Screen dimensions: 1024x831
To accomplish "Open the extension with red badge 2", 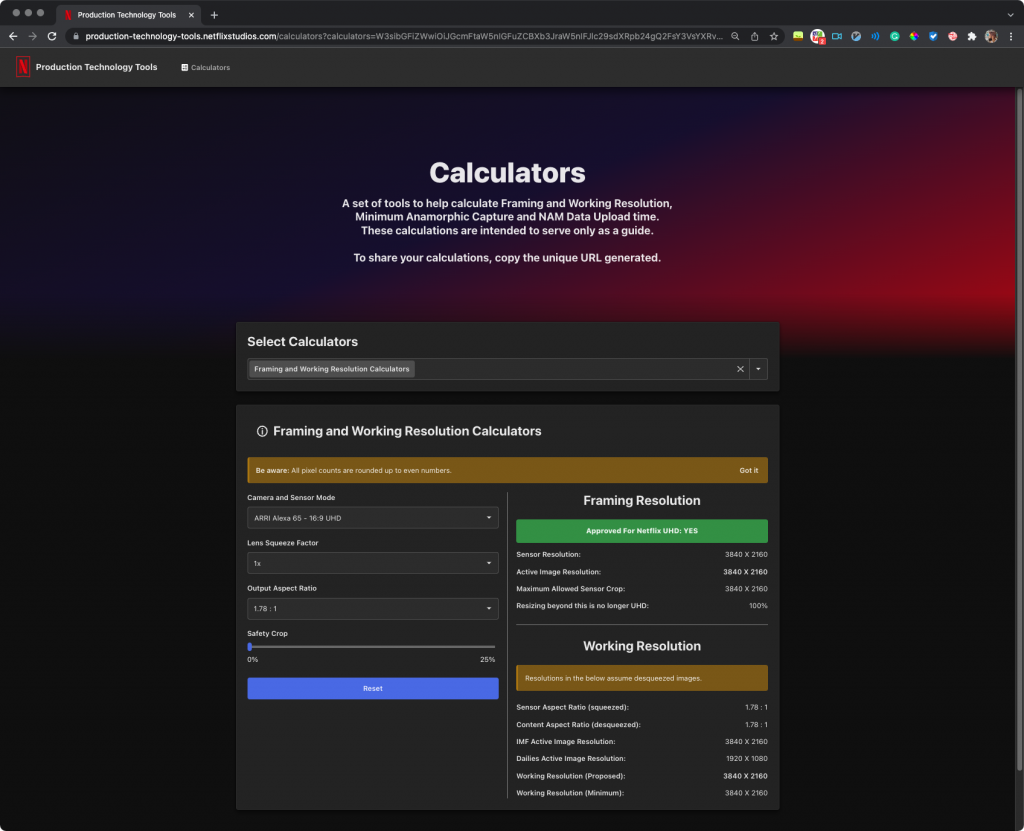I will coord(818,37).
